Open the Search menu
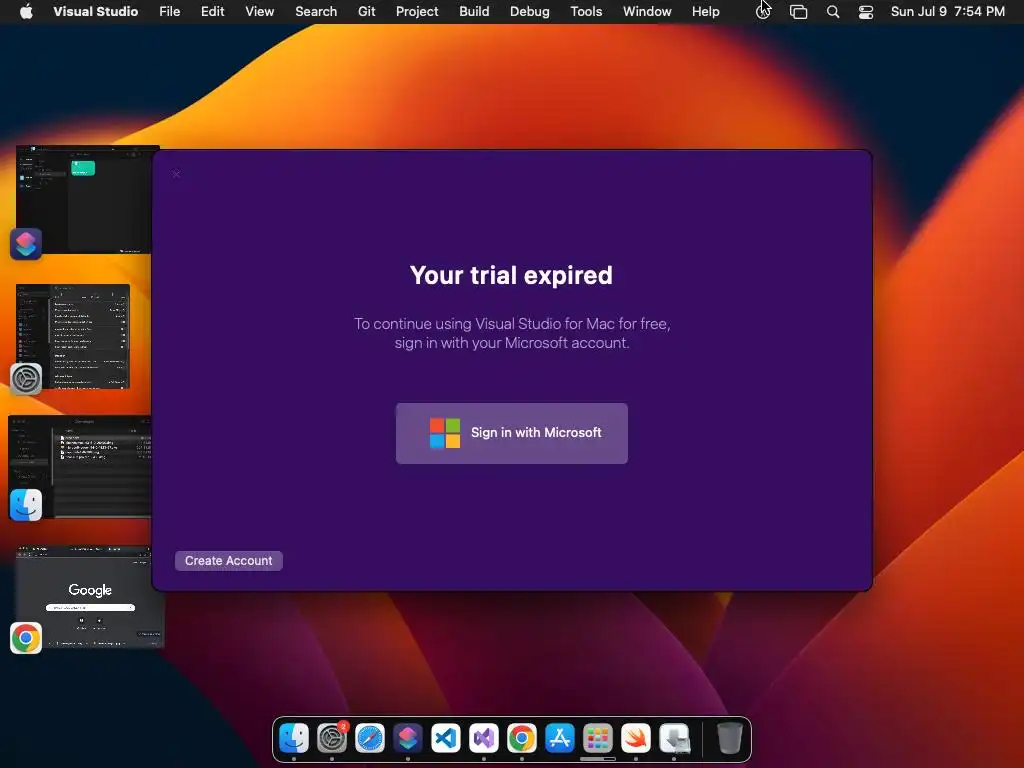The height and width of the screenshot is (768, 1024). pos(316,11)
